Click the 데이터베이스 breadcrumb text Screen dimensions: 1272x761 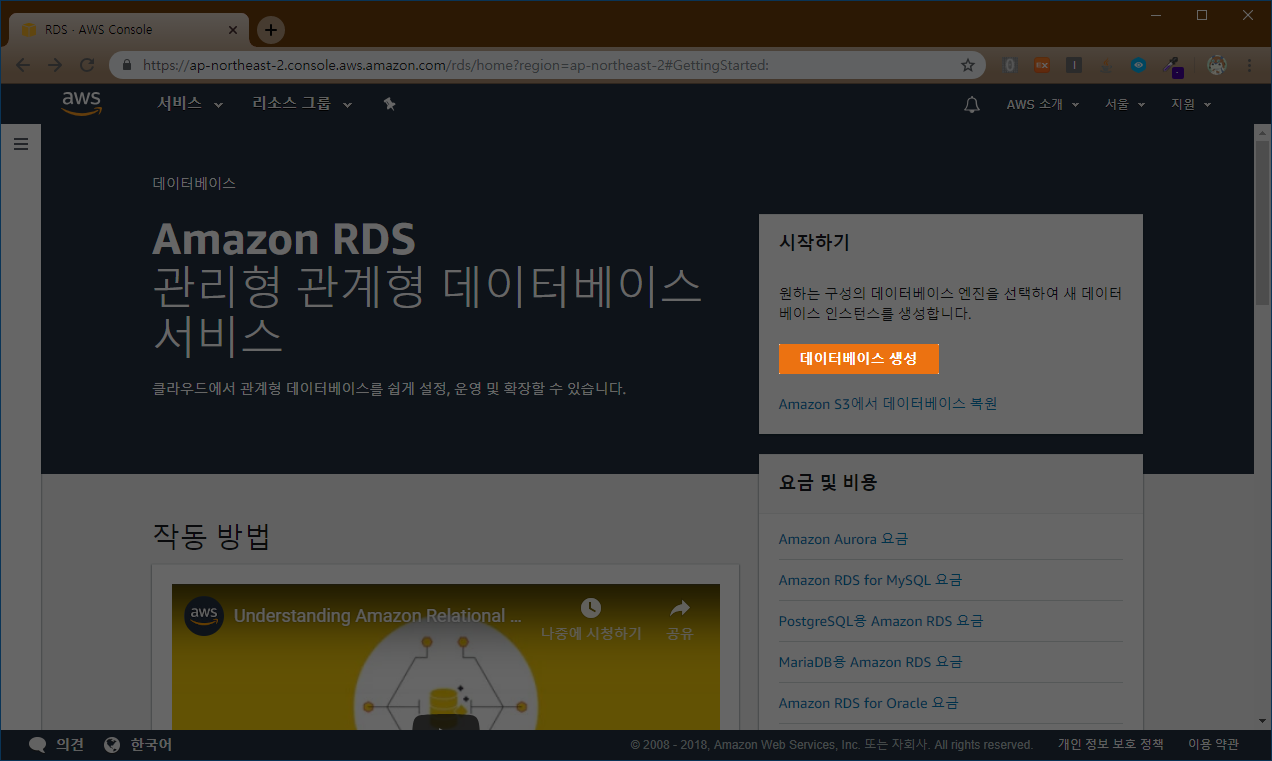pyautogui.click(x=194, y=184)
